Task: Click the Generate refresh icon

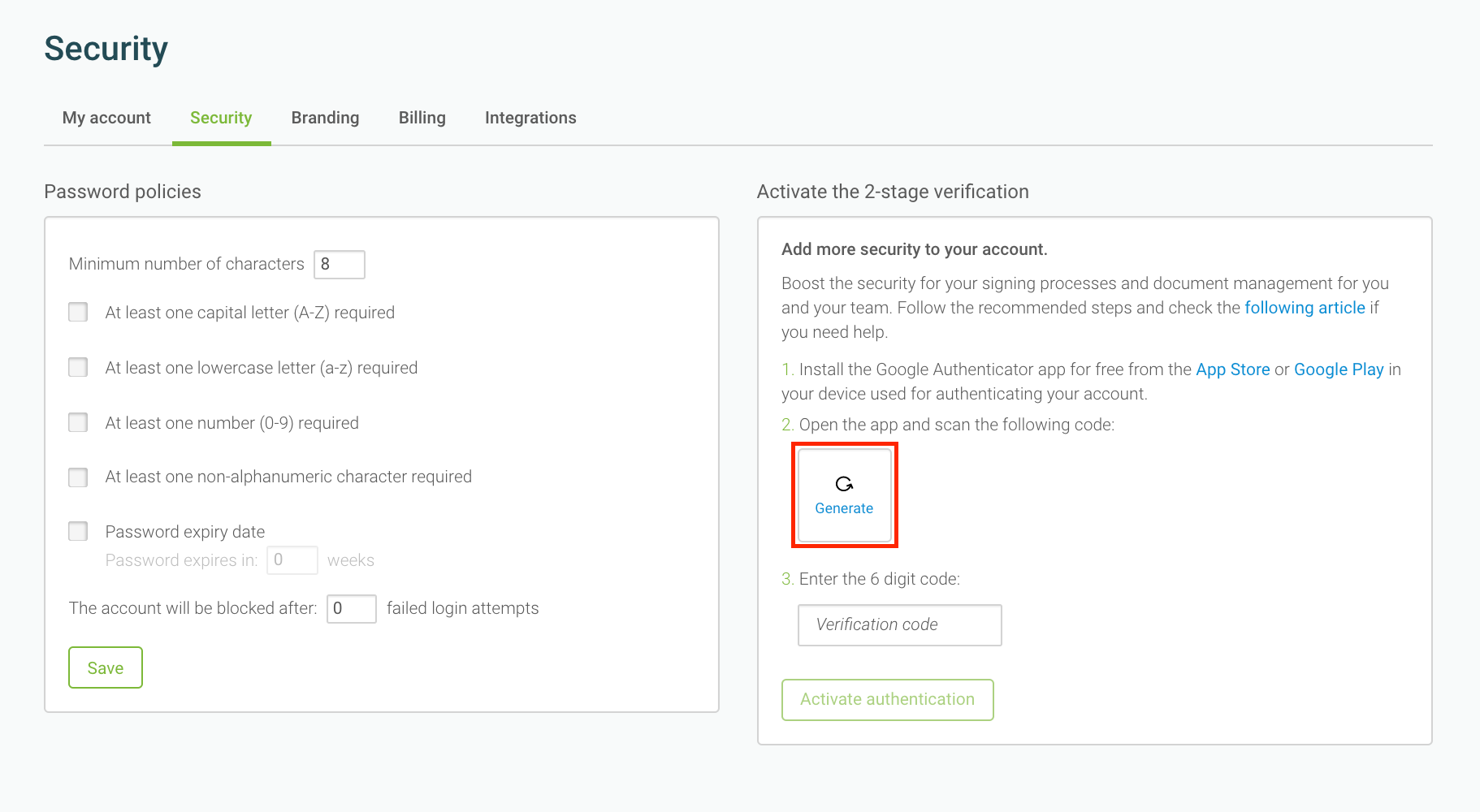Action: click(844, 484)
